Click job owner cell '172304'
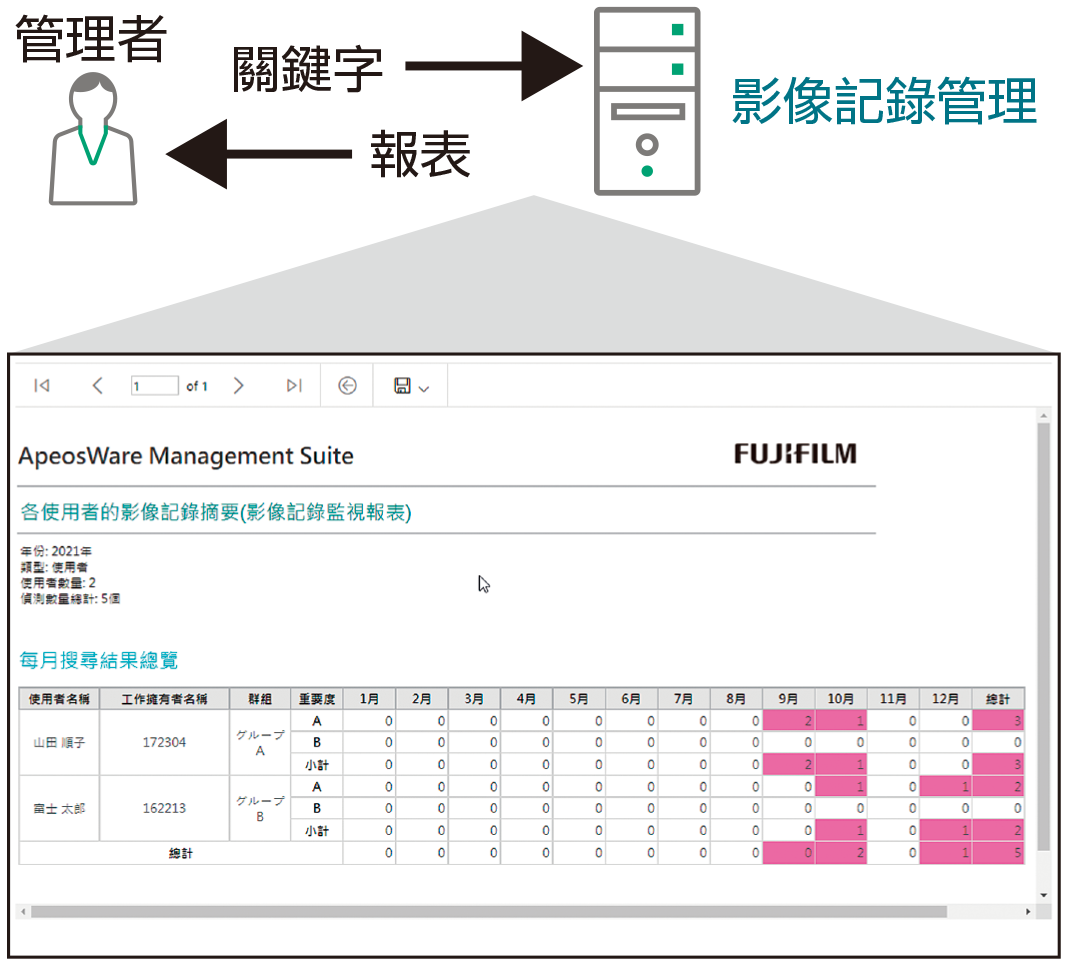 coord(164,743)
